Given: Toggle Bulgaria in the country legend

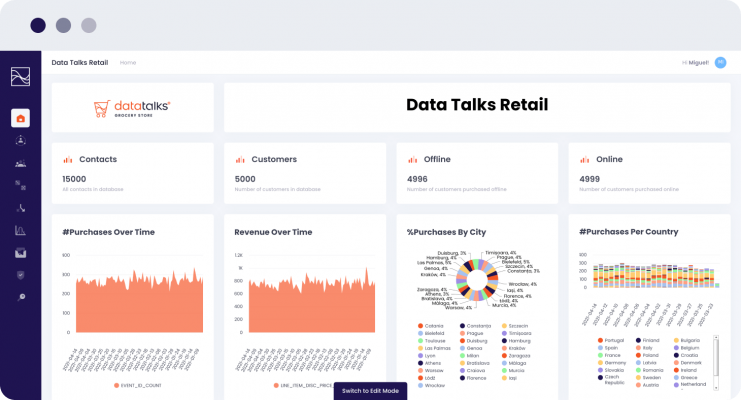Looking at the screenshot, I should coord(687,340).
